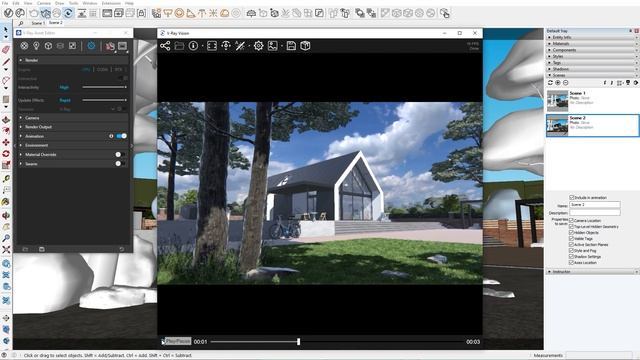640x360 pixels.
Task: Open the Window menu
Action: pyautogui.click(x=90, y=3)
